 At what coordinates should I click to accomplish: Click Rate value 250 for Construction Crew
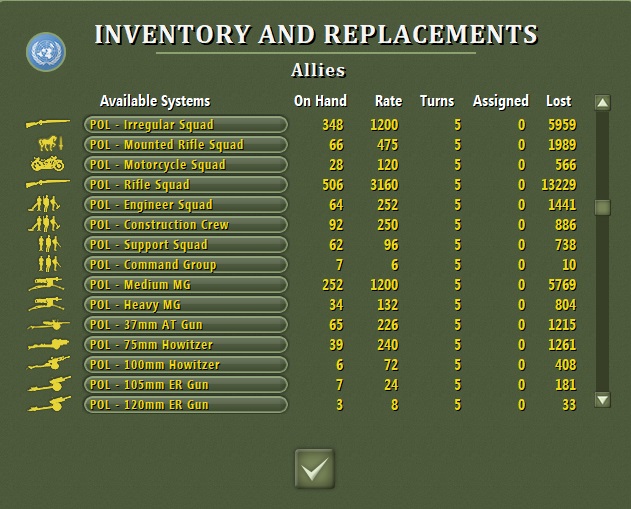[x=388, y=225]
